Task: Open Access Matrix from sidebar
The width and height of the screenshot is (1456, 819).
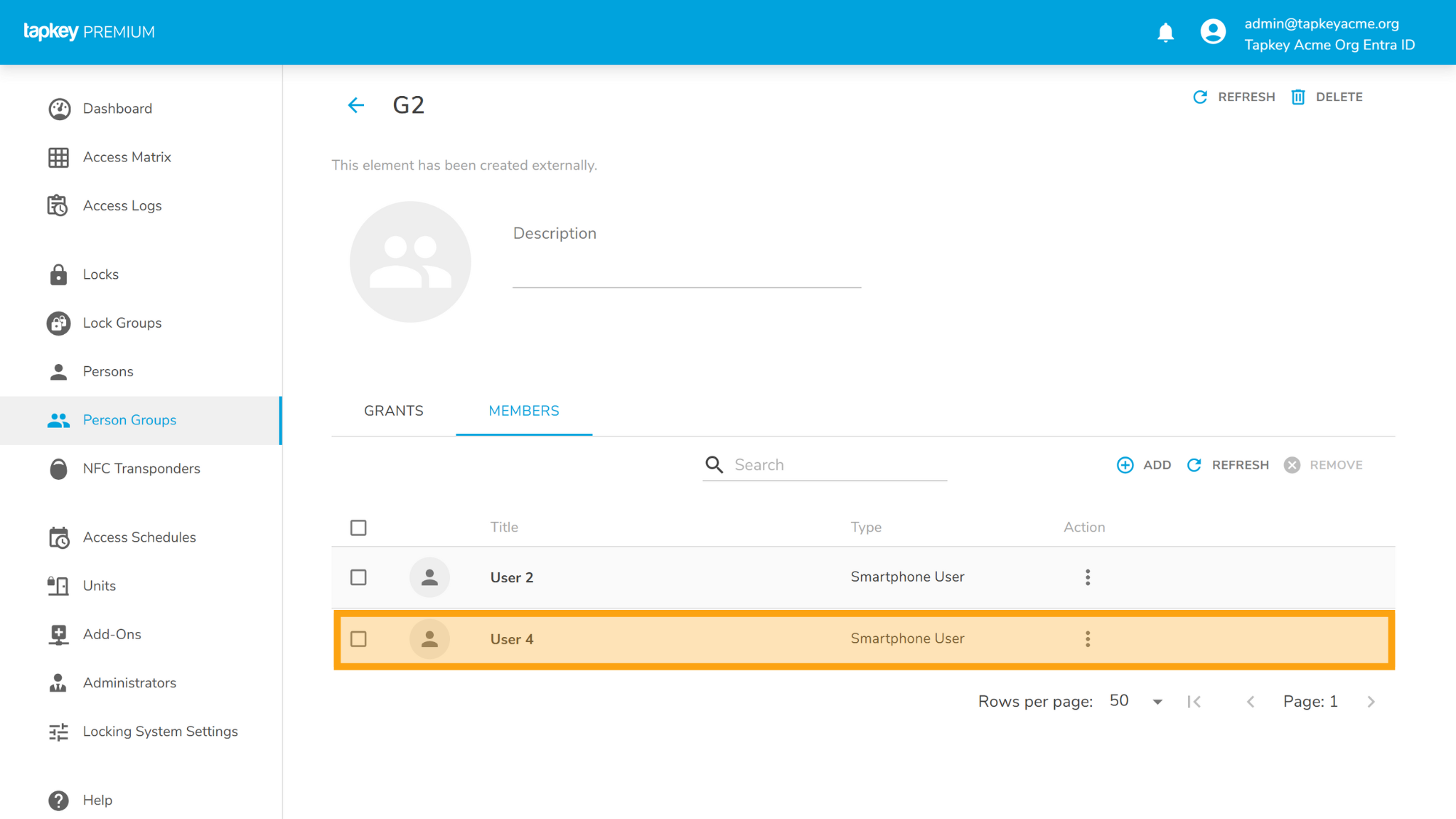Action: tap(127, 157)
